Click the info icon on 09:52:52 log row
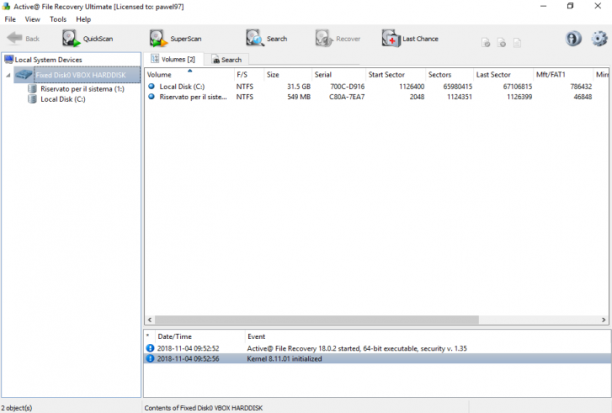The image size is (612, 413). (150, 348)
